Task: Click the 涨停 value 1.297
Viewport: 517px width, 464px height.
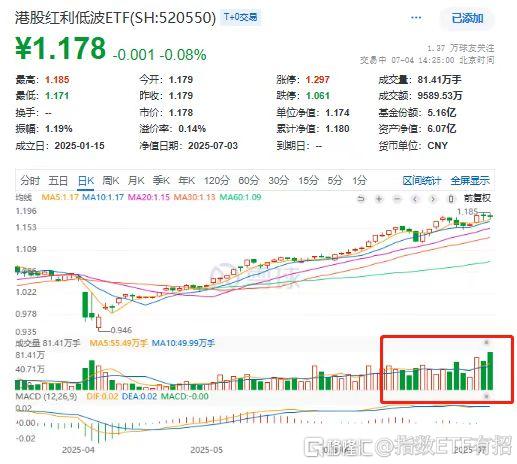Action: [x=318, y=80]
